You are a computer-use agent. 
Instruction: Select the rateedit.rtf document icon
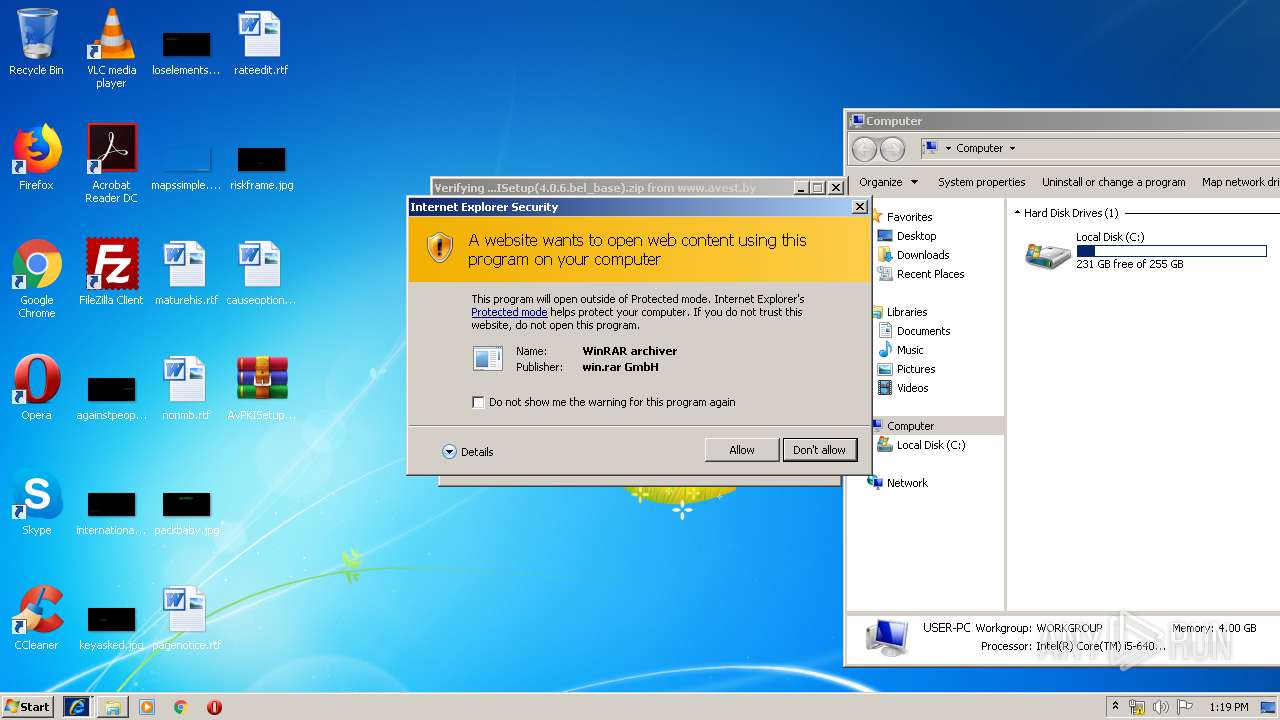[261, 42]
